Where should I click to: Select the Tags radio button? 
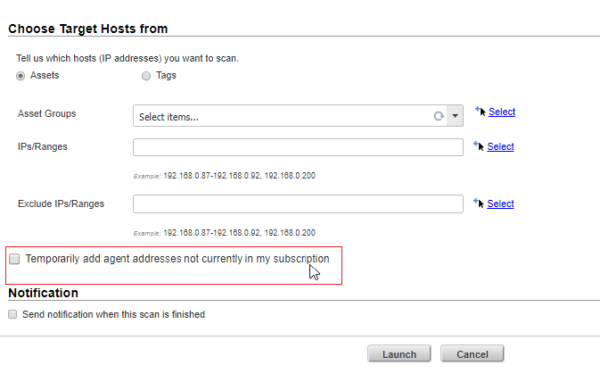pos(146,76)
